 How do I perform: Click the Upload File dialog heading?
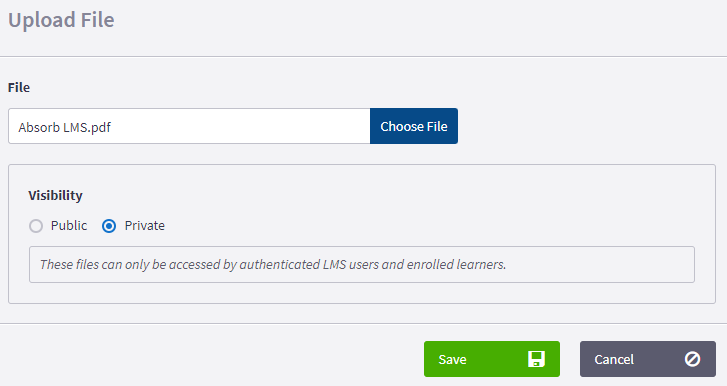coord(61,20)
